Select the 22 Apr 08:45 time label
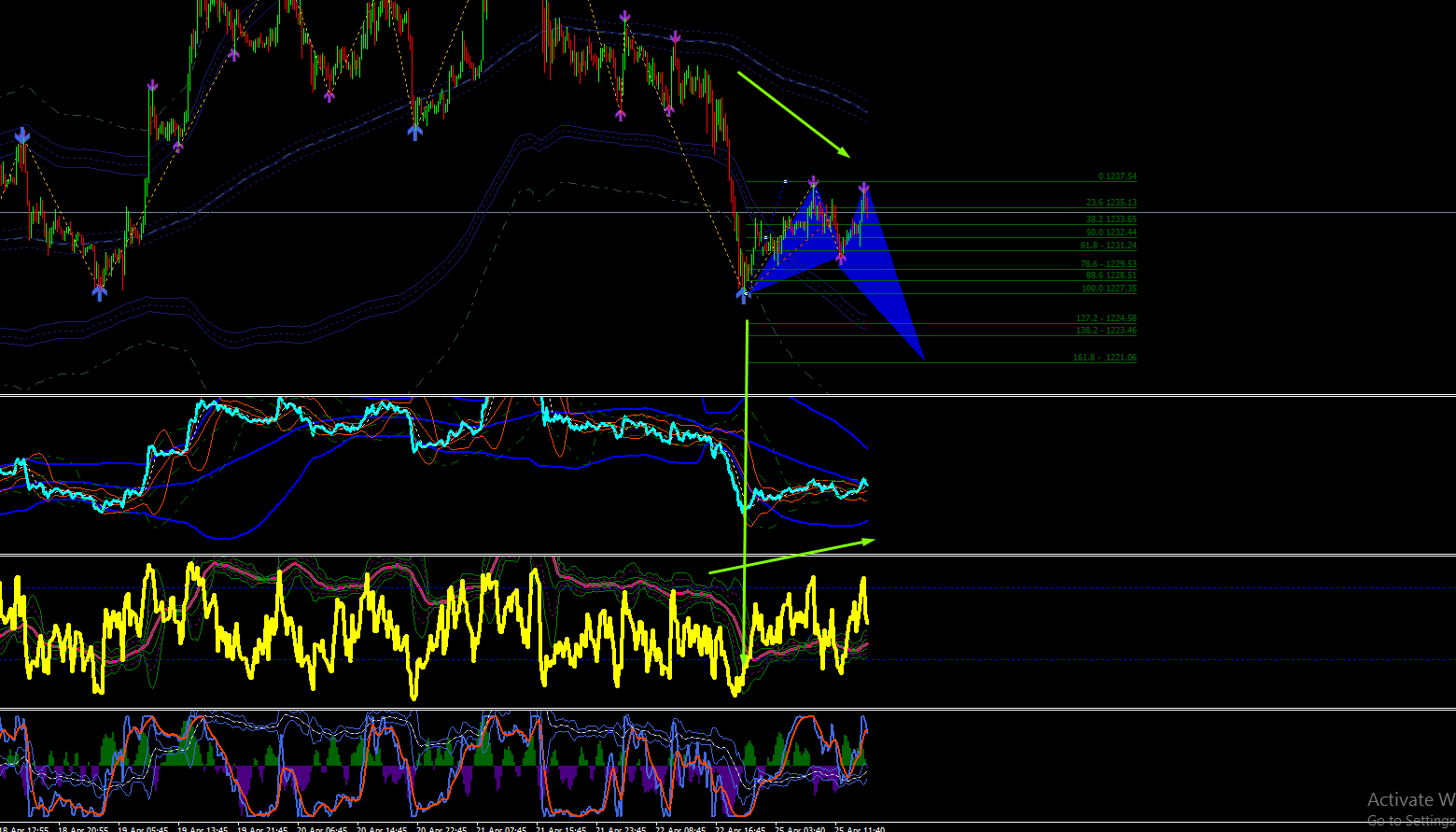 point(680,828)
